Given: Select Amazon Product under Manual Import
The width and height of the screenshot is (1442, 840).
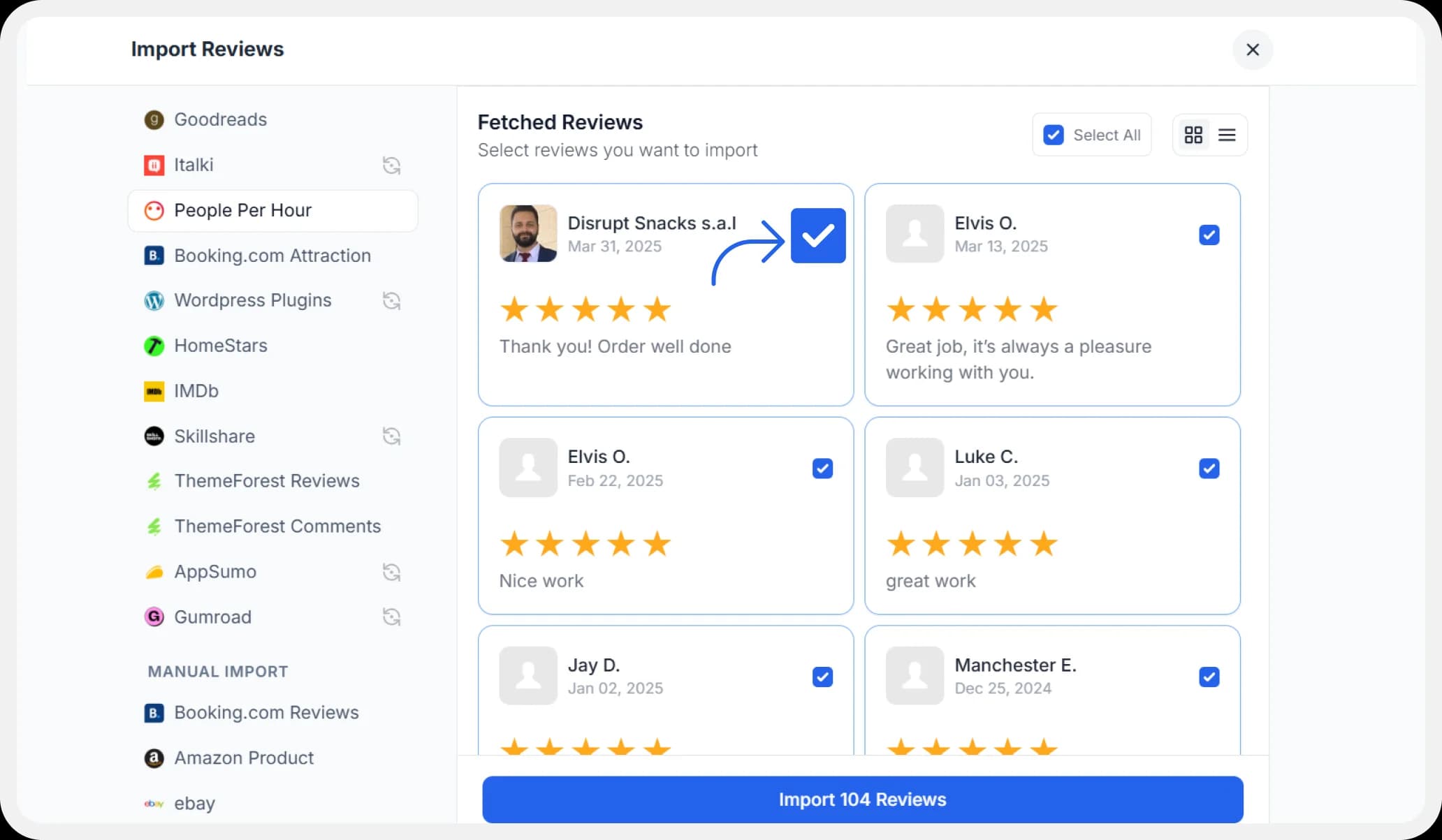Looking at the screenshot, I should [x=243, y=758].
